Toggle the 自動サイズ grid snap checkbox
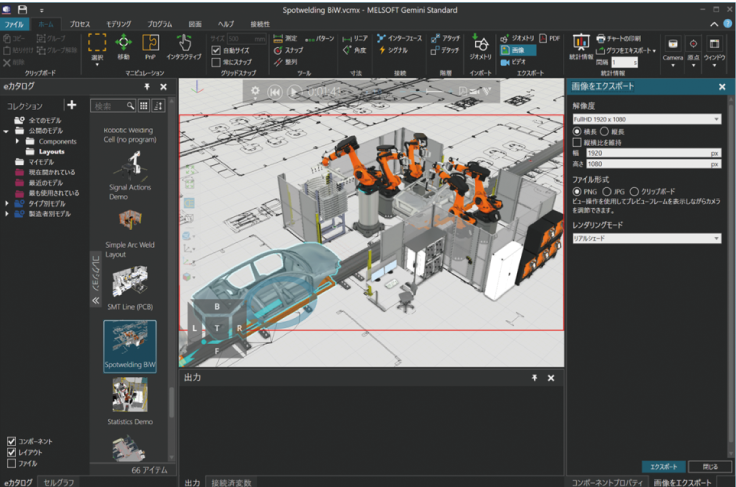This screenshot has width=736, height=487. click(x=216, y=49)
